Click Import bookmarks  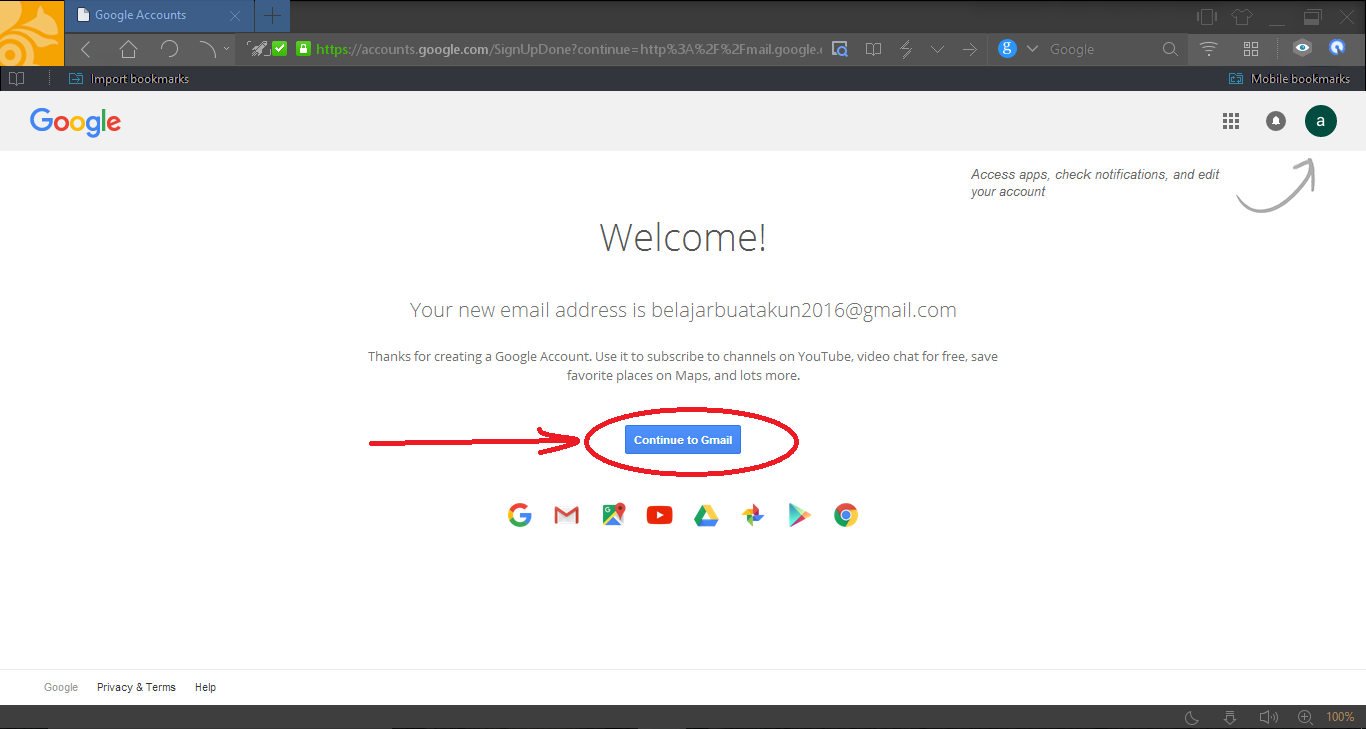(x=129, y=79)
